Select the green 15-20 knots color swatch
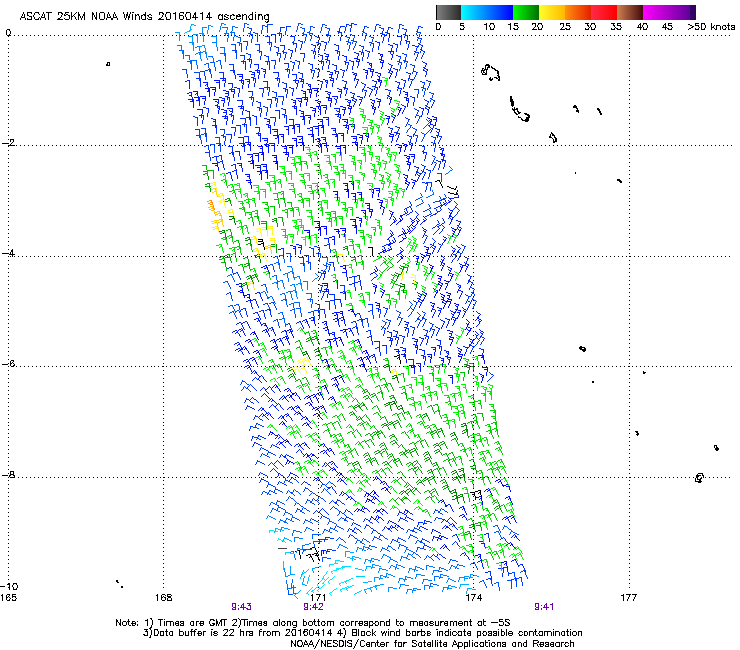The height and width of the screenshot is (650, 740). click(526, 12)
